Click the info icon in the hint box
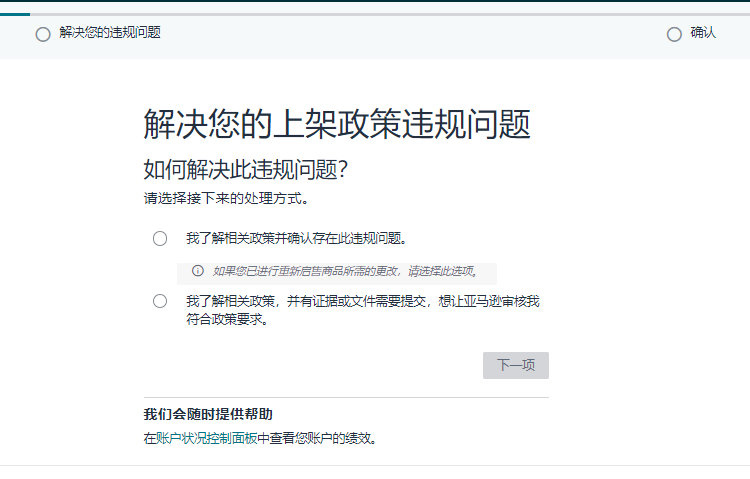The image size is (750, 479). click(x=198, y=271)
